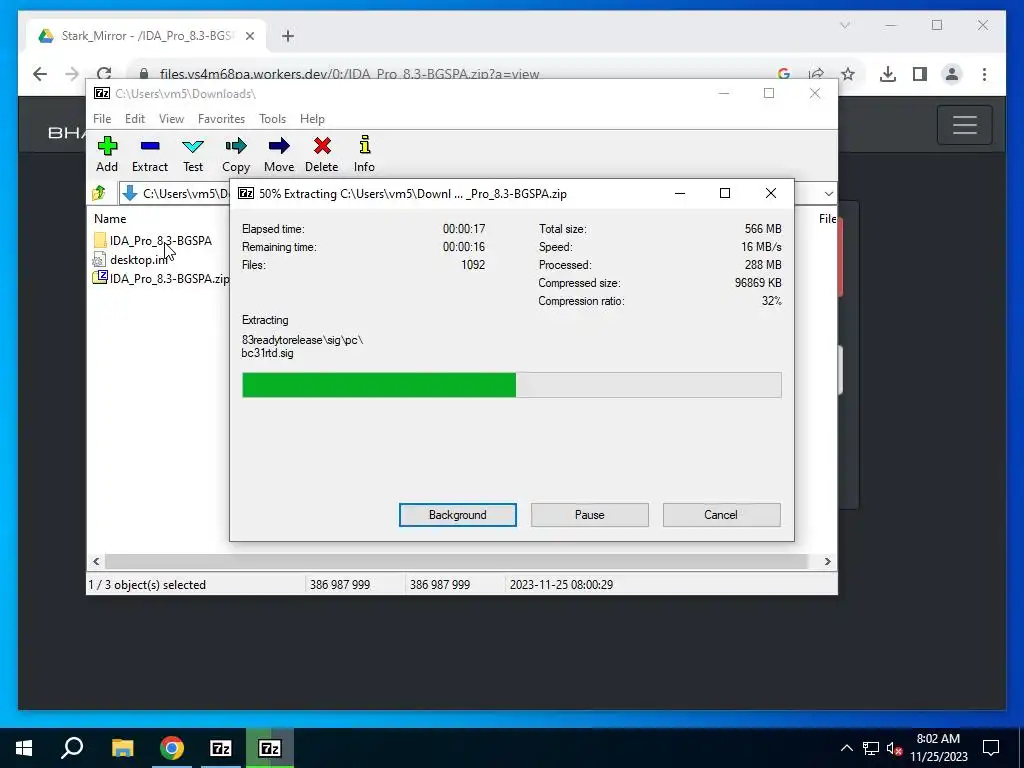Click the Copy toolbar icon in 7-Zip
The height and width of the screenshot is (768, 1024).
pyautogui.click(x=236, y=154)
